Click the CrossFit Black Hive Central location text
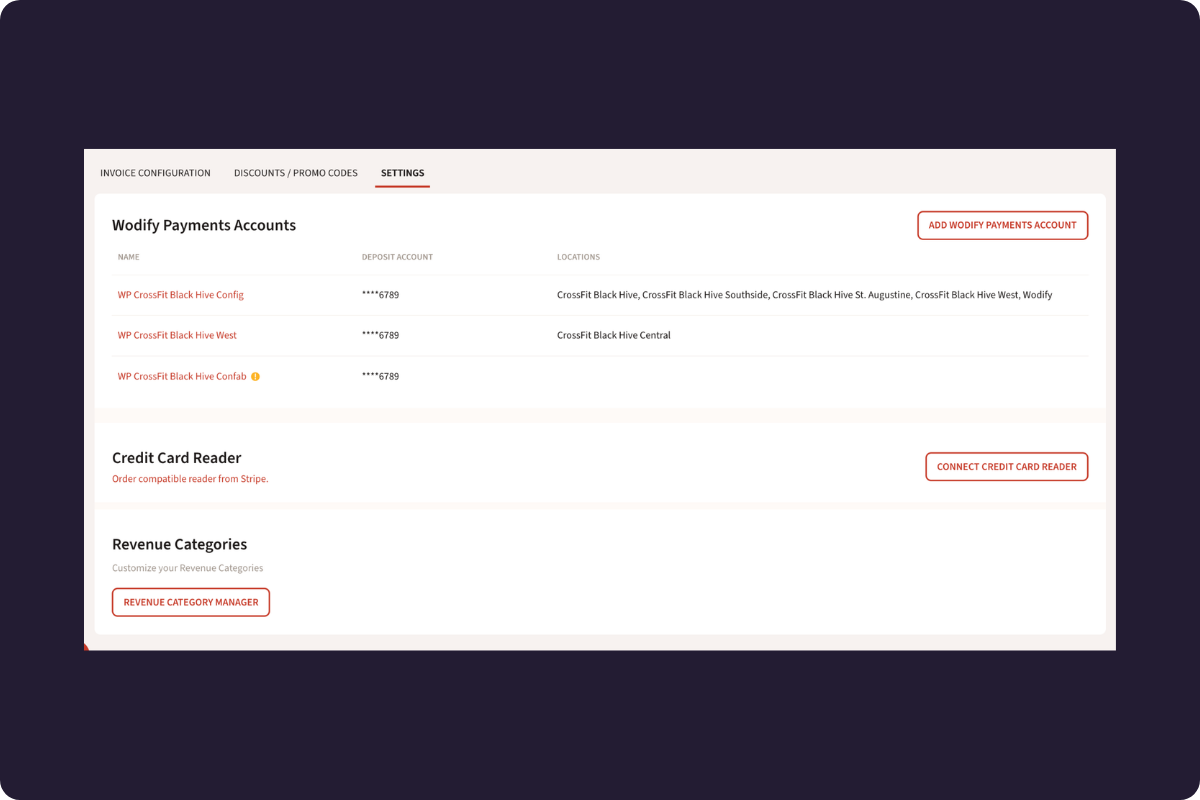The height and width of the screenshot is (800, 1200). click(614, 335)
